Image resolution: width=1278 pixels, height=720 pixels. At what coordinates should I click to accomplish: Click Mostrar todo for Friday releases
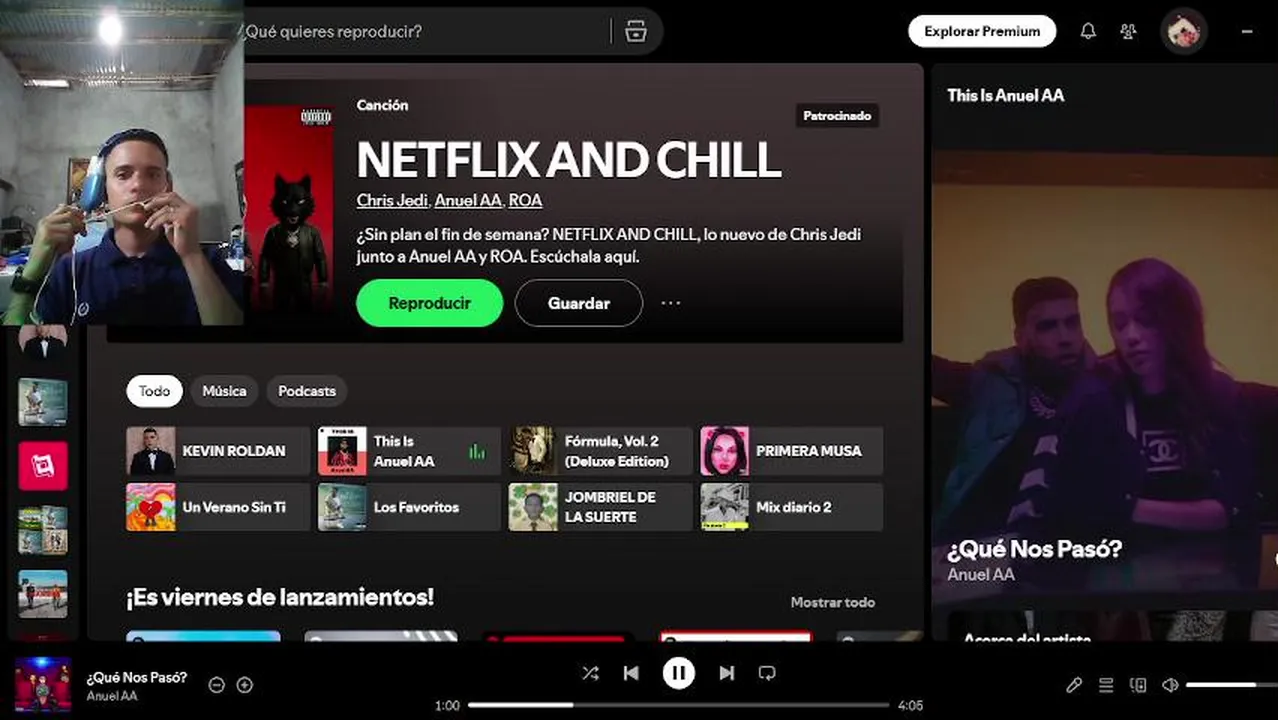coord(832,602)
